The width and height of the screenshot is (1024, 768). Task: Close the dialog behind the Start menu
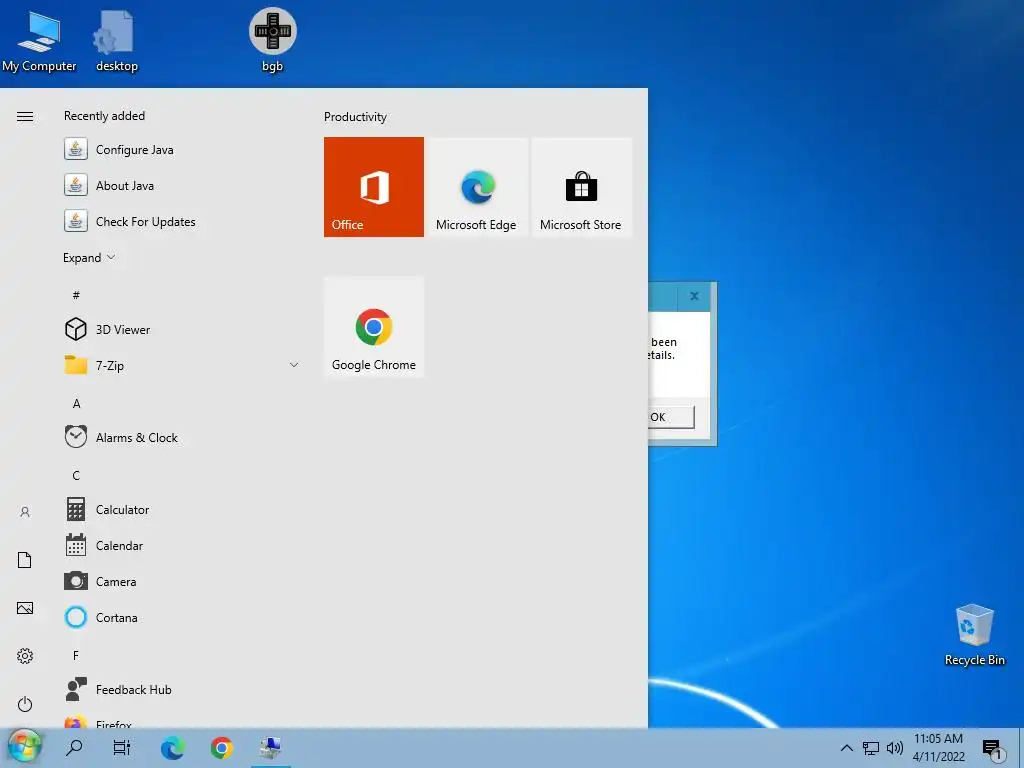coord(694,296)
